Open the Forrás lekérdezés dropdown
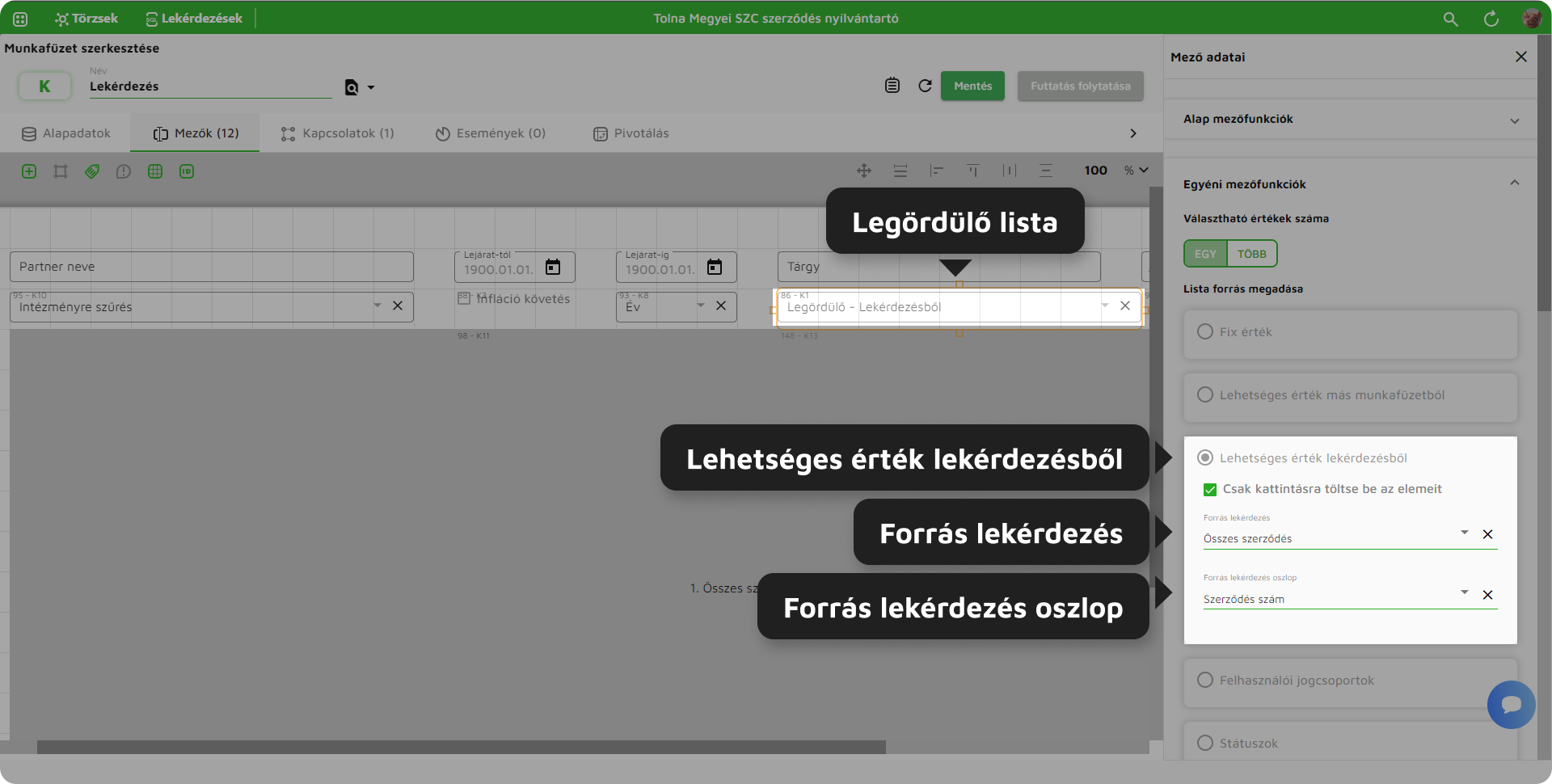1552x784 pixels. pos(1465,533)
